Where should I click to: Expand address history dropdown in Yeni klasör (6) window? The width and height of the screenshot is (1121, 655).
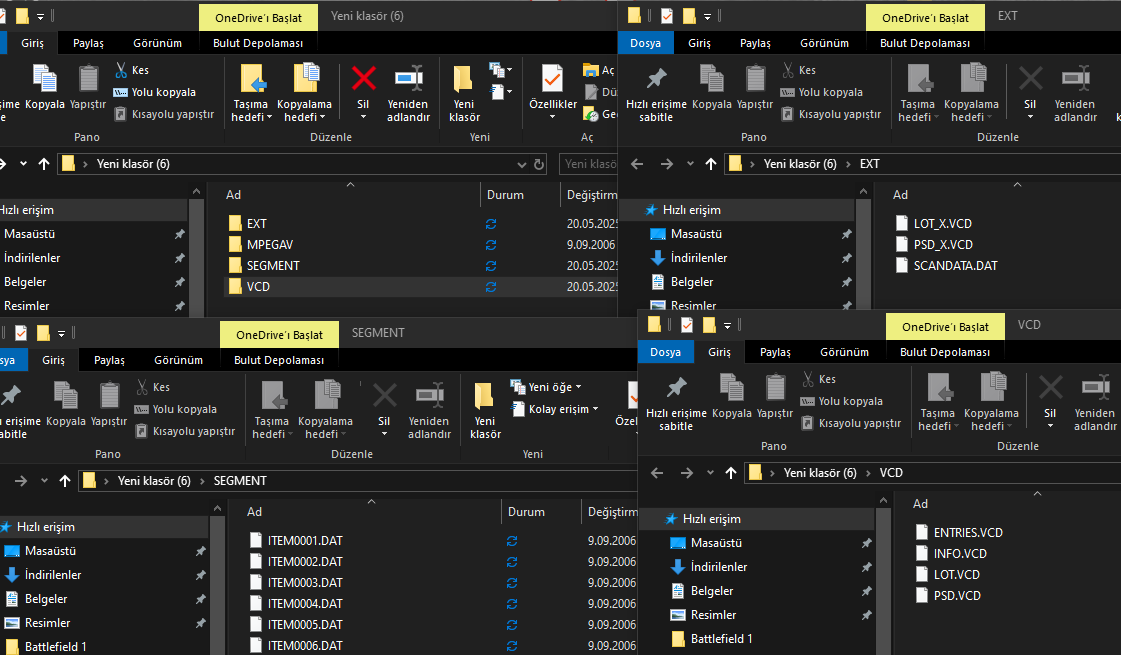(522, 164)
